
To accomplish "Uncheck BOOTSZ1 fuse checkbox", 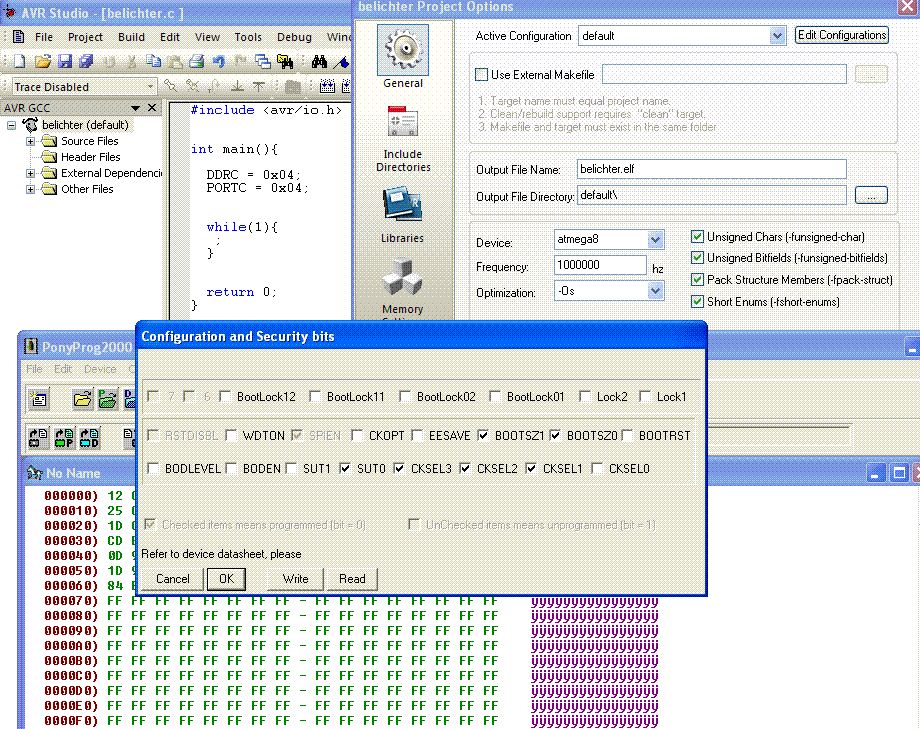I will [x=483, y=436].
